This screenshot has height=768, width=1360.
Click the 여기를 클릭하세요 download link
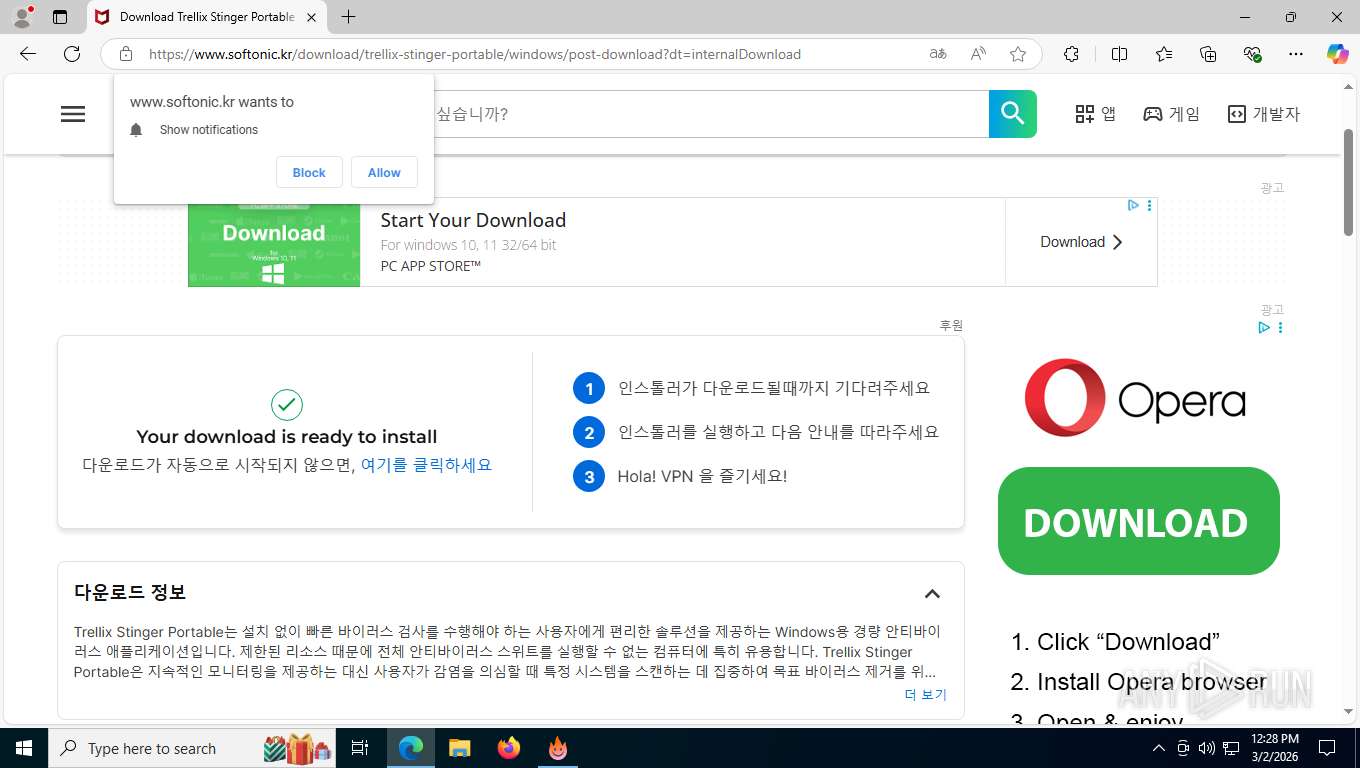(x=426, y=465)
